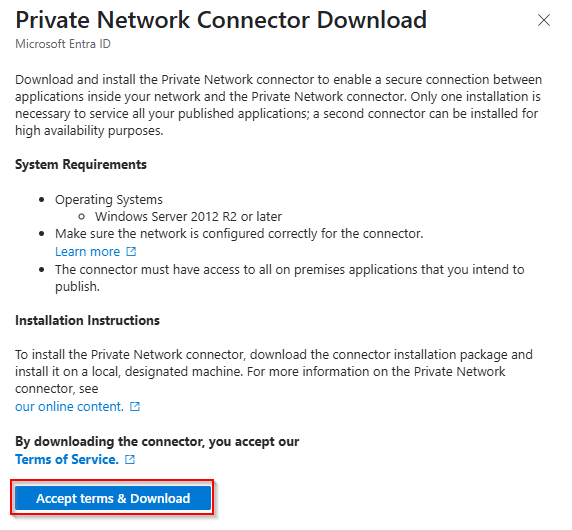
Task: Click external-link icon beside Learn more
Action: pyautogui.click(x=131, y=252)
